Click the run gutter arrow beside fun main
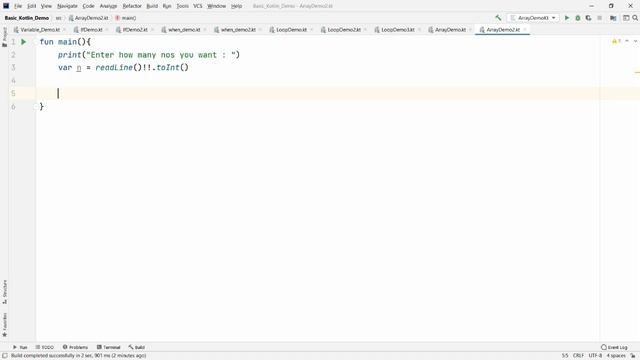 click(x=24, y=42)
